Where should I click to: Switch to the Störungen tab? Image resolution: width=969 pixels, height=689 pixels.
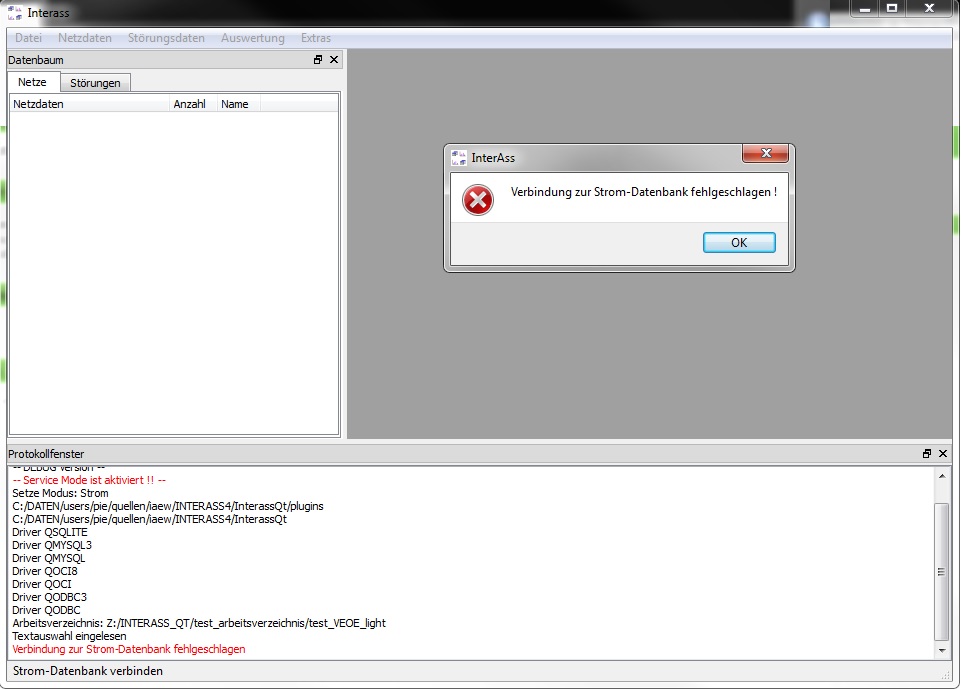click(x=95, y=83)
